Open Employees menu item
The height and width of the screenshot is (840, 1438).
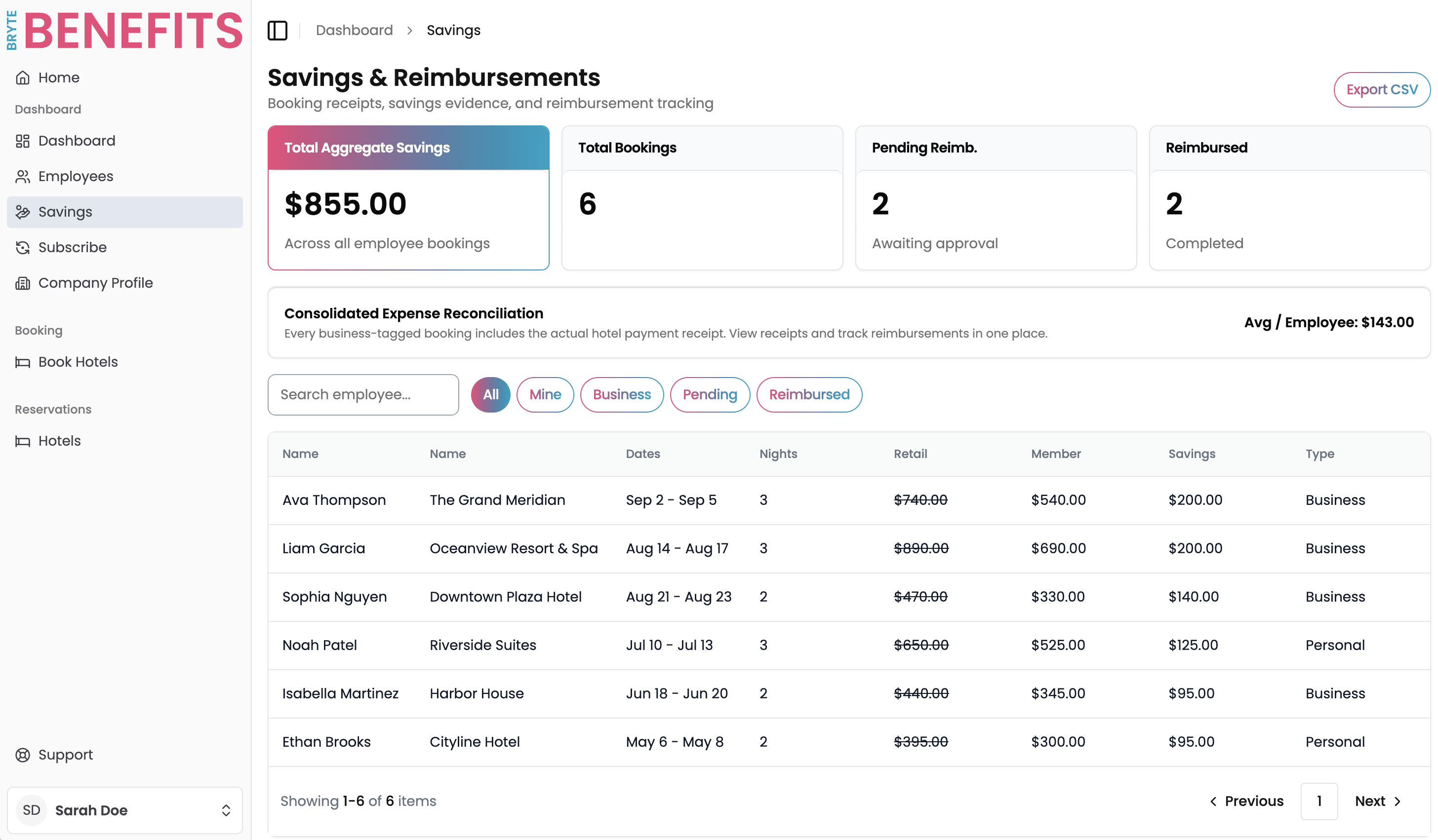point(124,176)
